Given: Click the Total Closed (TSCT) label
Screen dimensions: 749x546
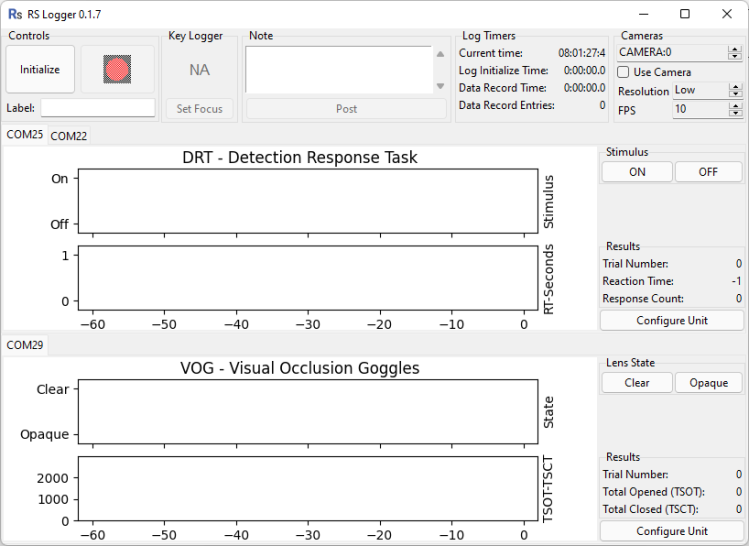Looking at the screenshot, I should (x=651, y=509).
